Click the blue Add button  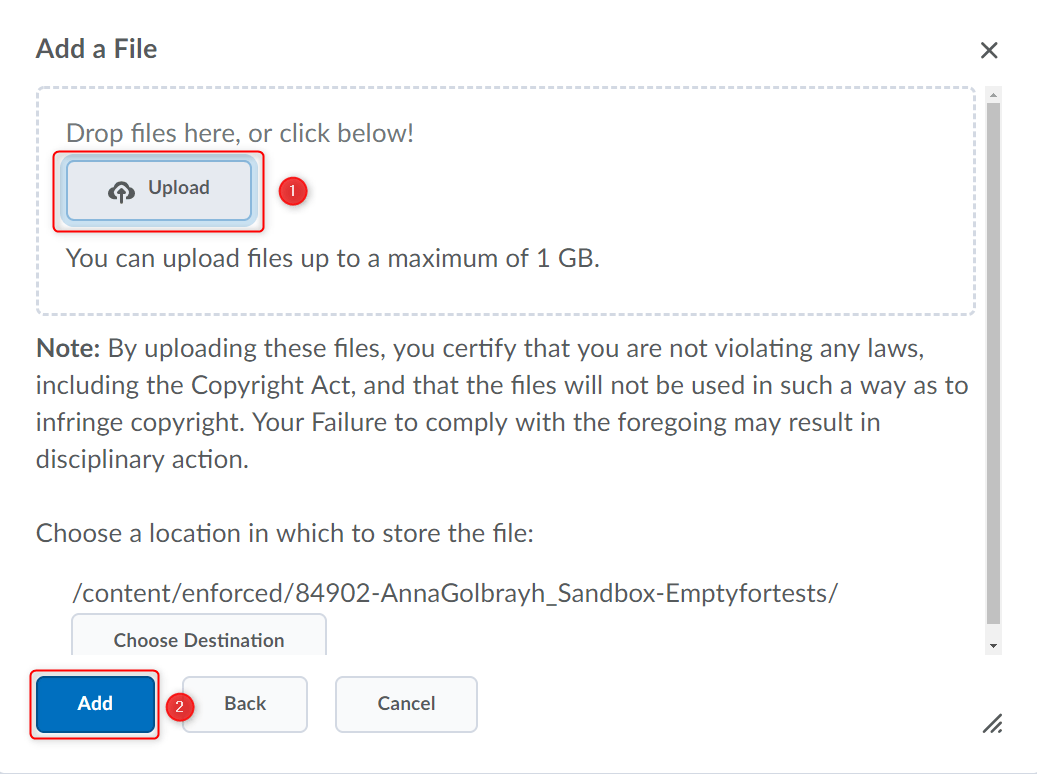pos(95,704)
